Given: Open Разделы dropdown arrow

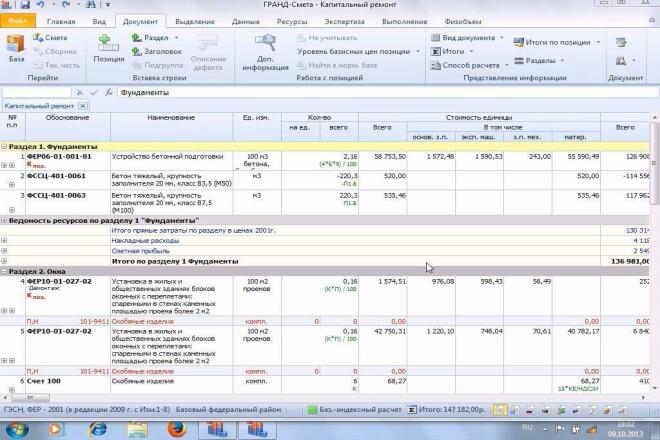Looking at the screenshot, I should (562, 61).
